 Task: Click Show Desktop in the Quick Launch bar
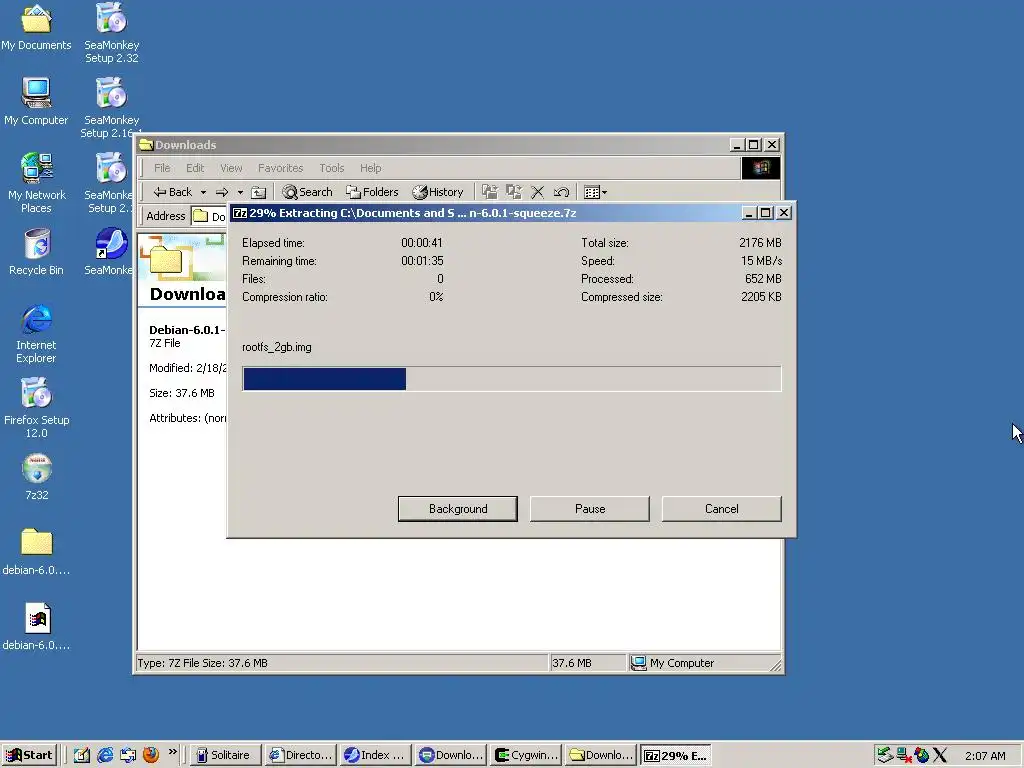click(x=82, y=755)
